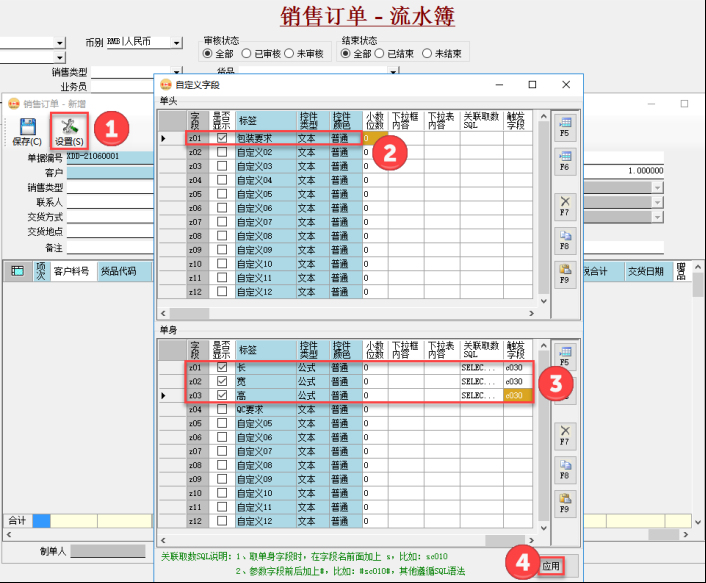Uncheck 是否显示 for 单身 z02 宽
Screen dimensions: 706x583
tap(222, 381)
